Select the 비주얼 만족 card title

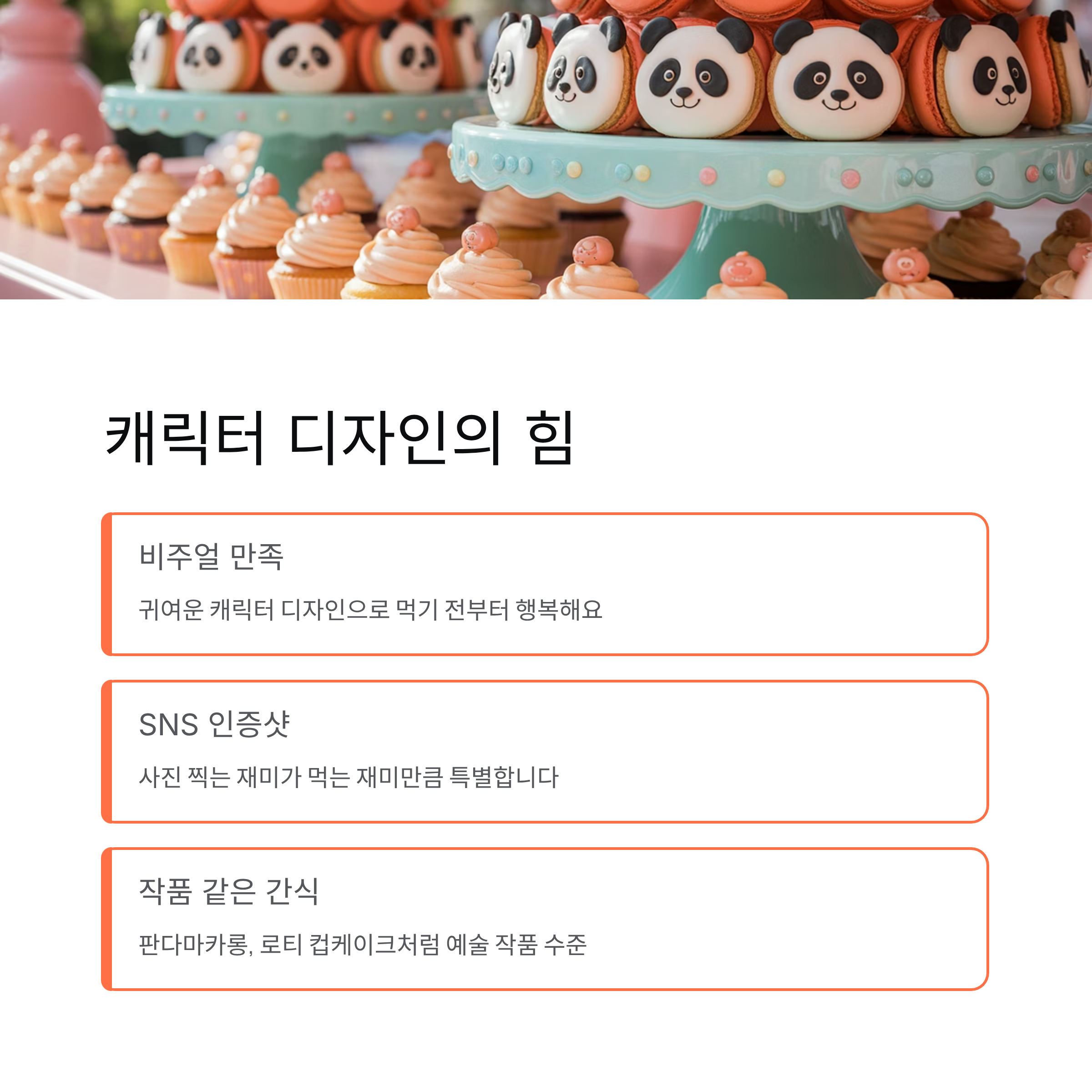tap(211, 556)
